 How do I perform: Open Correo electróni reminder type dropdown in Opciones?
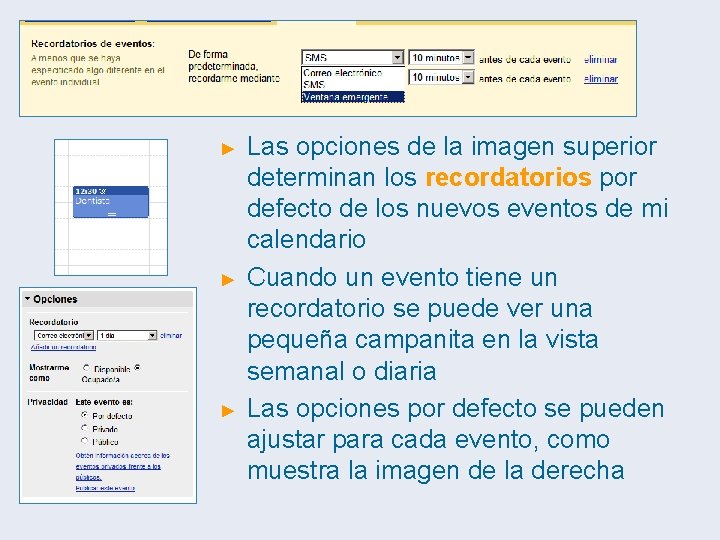pyautogui.click(x=64, y=336)
